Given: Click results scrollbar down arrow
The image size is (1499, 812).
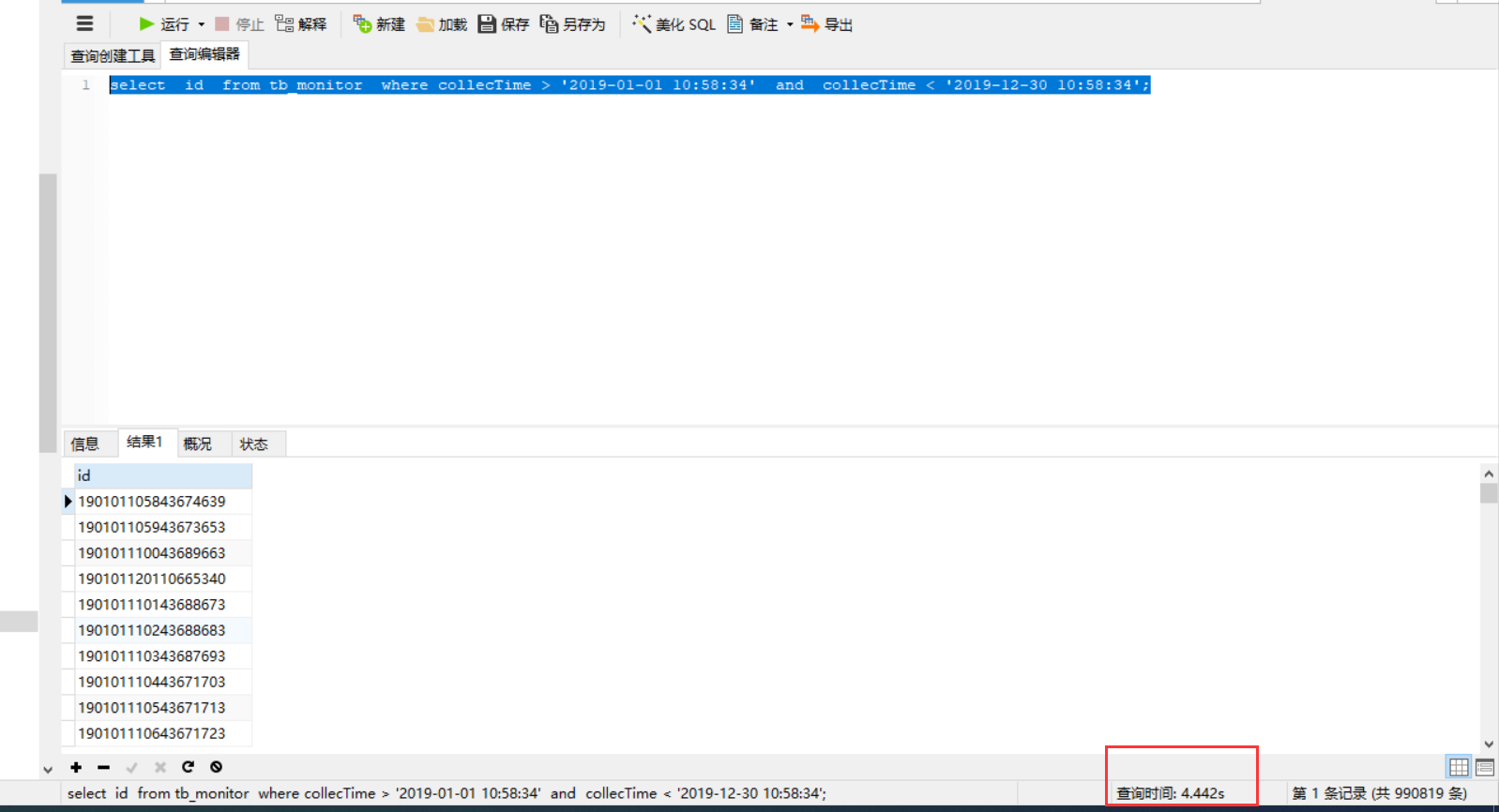Looking at the screenshot, I should coord(1489,744).
